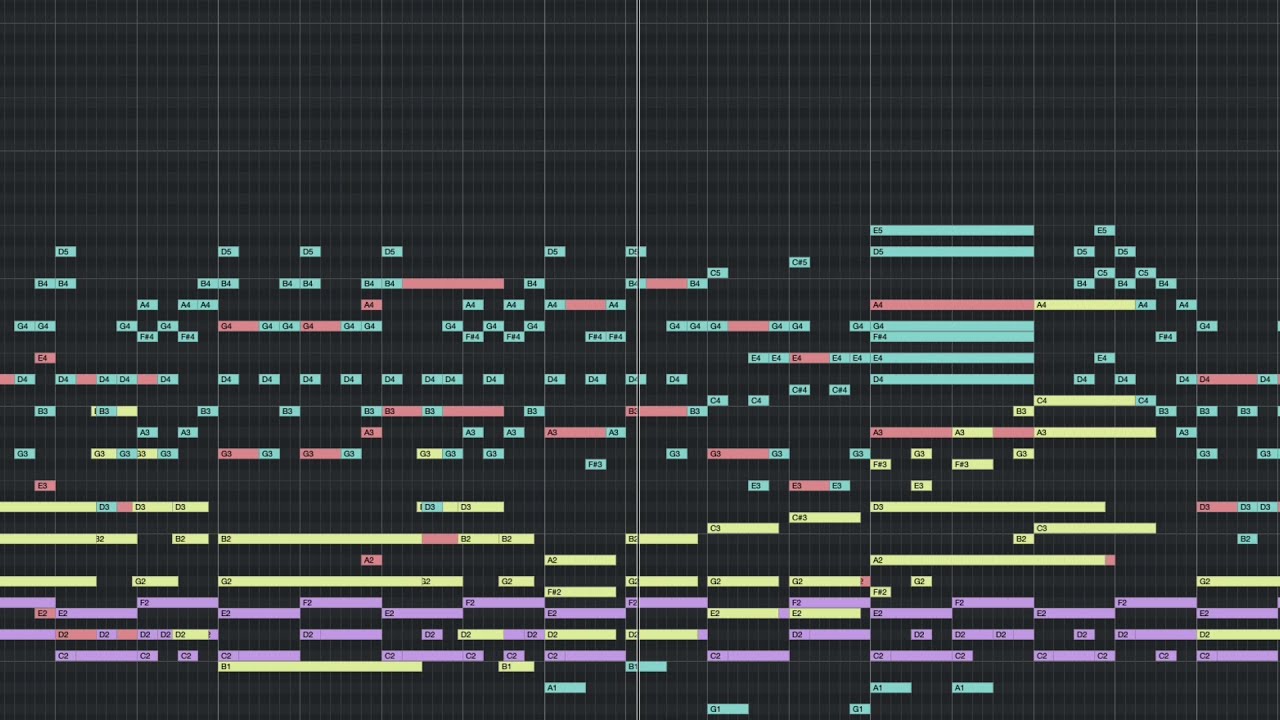Click the shorter yellow C3 note

pos(743,528)
